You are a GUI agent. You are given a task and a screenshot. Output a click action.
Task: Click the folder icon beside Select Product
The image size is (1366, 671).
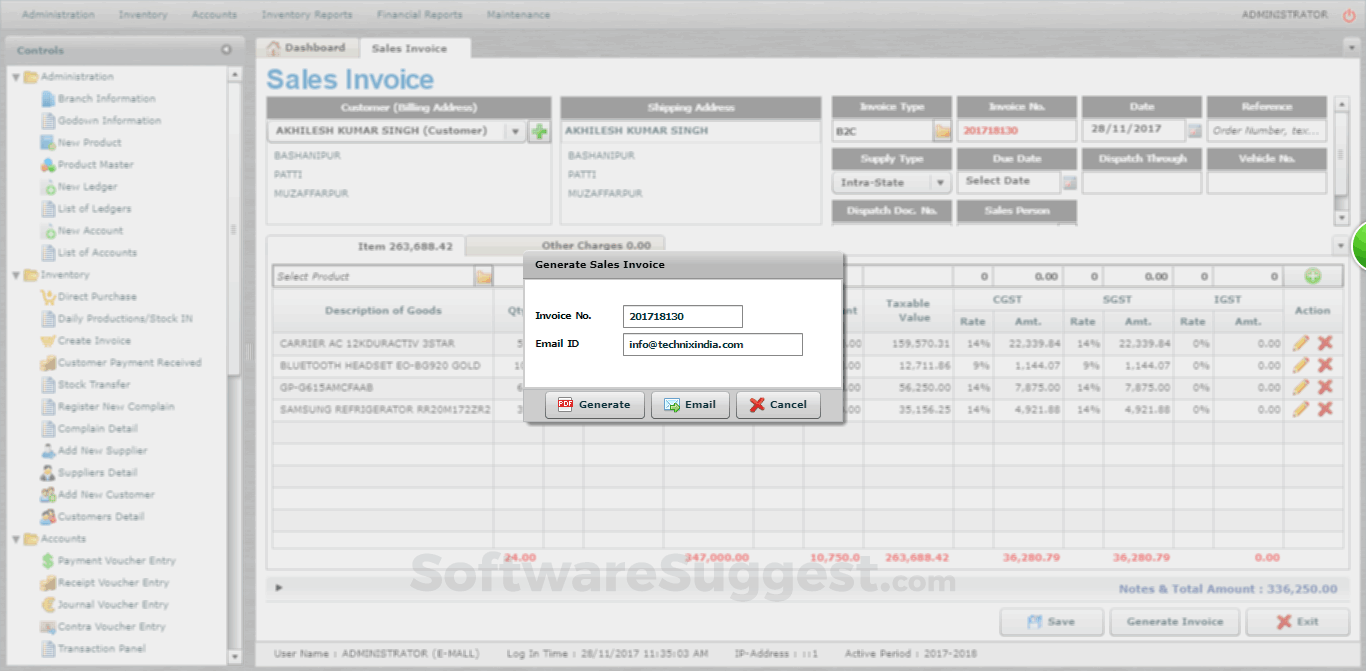point(485,275)
